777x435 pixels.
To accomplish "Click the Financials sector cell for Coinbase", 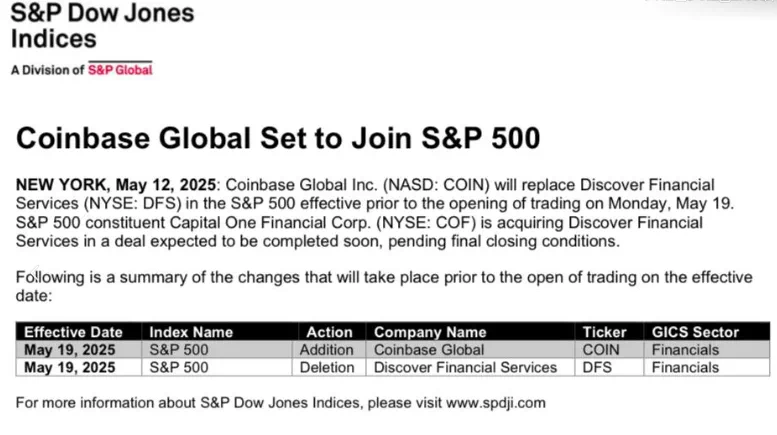I will pos(685,350).
